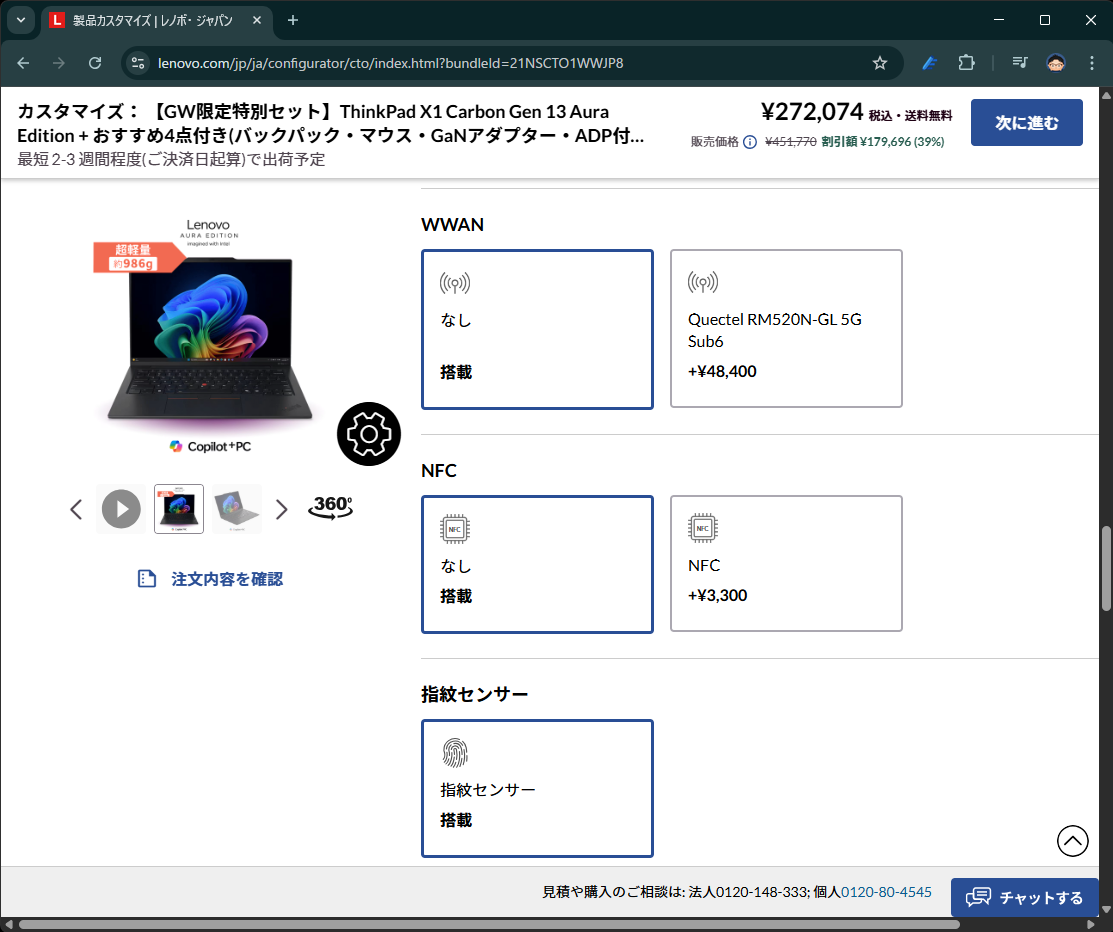Screen dimensions: 1113x932
Task: Click the horizontal scrollbar left arrow
Action: click(x=8, y=924)
